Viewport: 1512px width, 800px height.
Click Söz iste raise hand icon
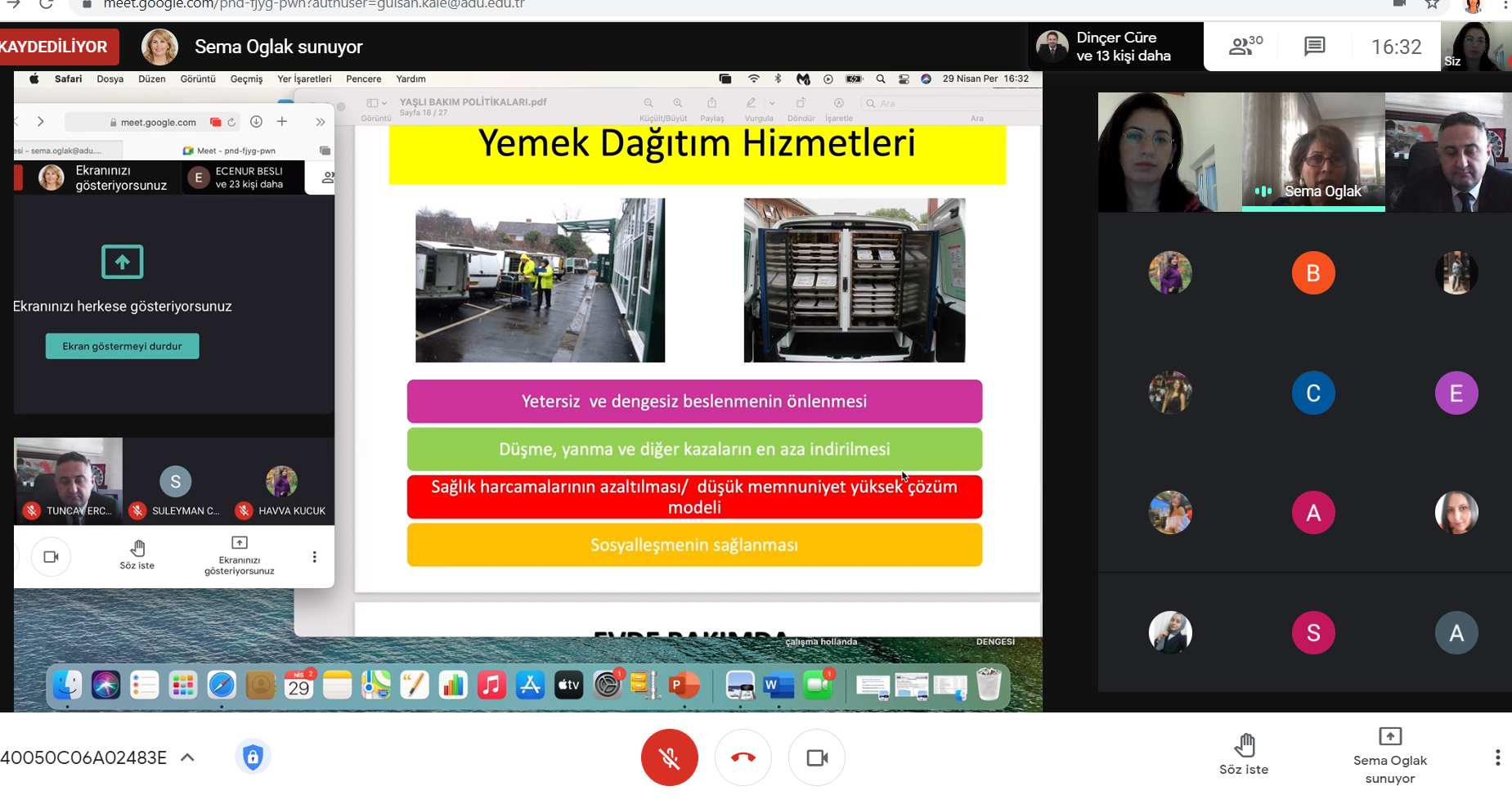[1244, 753]
